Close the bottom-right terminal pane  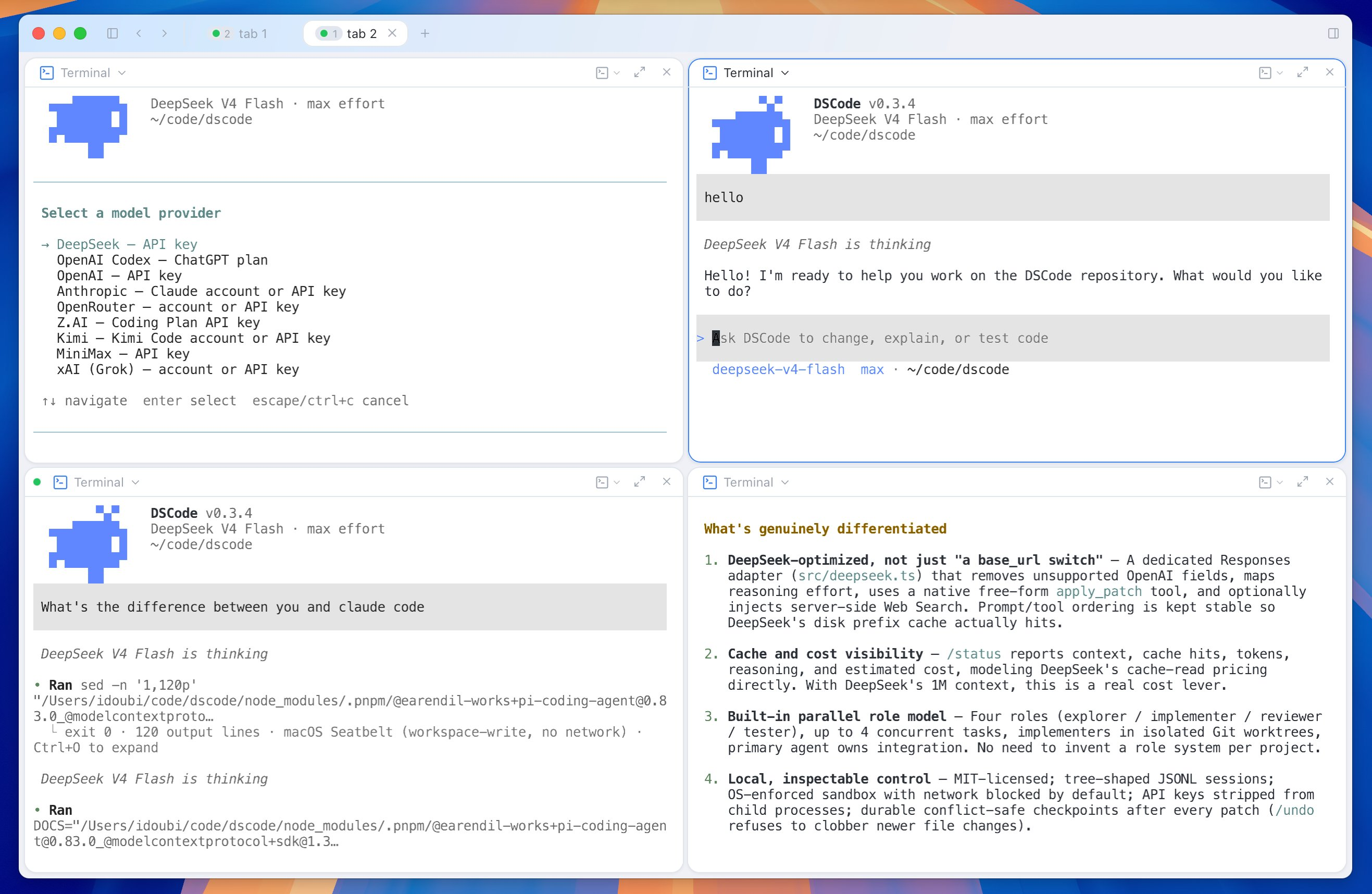click(1329, 481)
